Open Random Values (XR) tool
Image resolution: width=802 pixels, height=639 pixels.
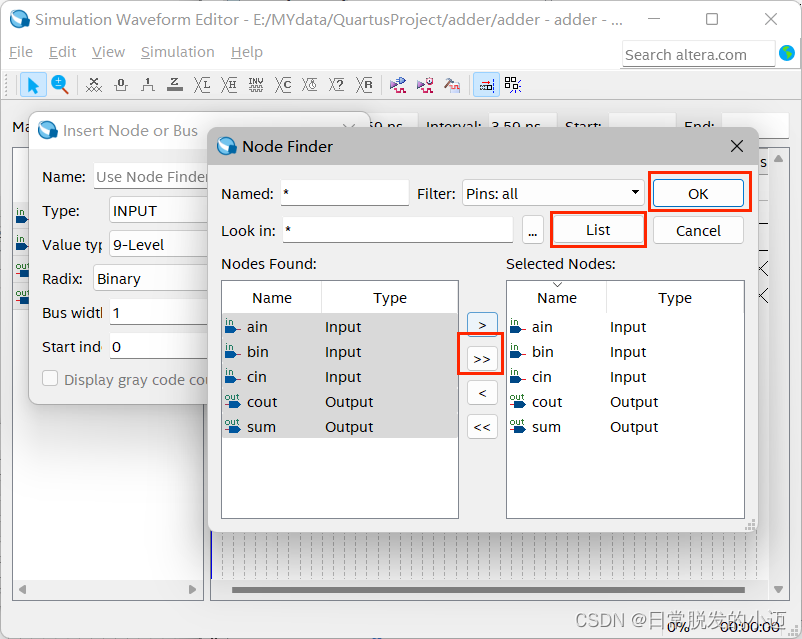[364, 85]
